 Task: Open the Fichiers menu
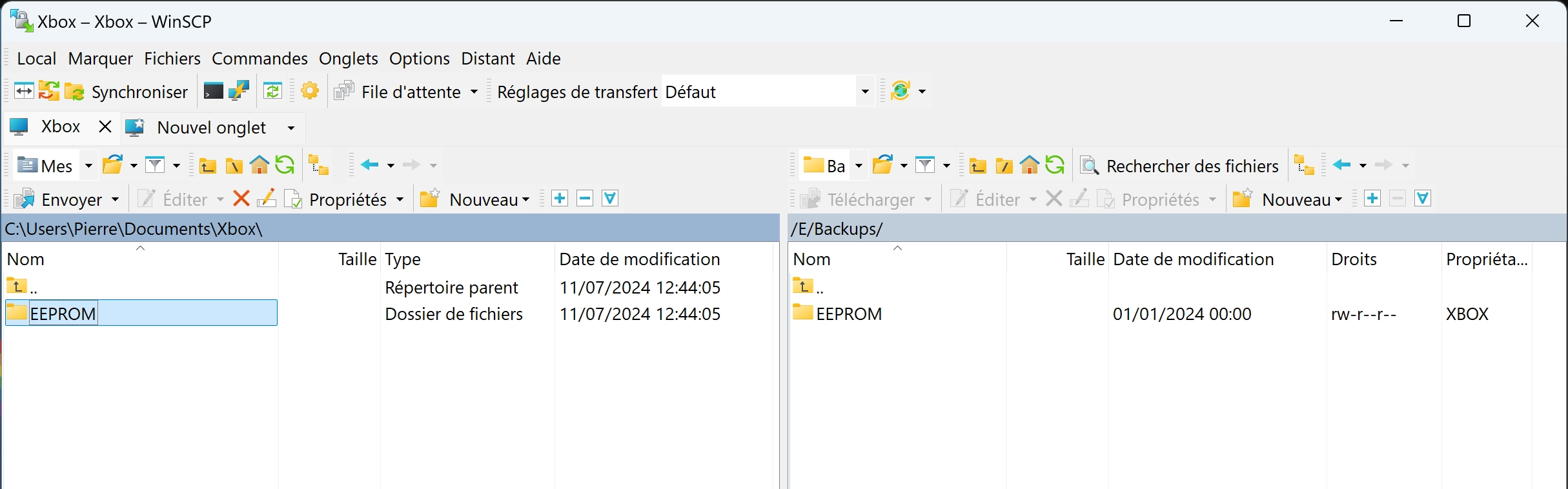click(172, 59)
